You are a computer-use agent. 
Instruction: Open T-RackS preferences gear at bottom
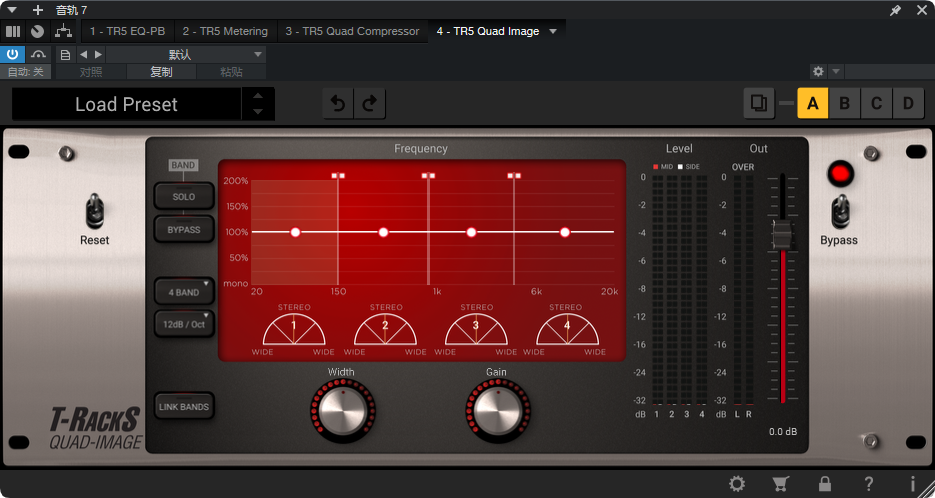(x=737, y=483)
